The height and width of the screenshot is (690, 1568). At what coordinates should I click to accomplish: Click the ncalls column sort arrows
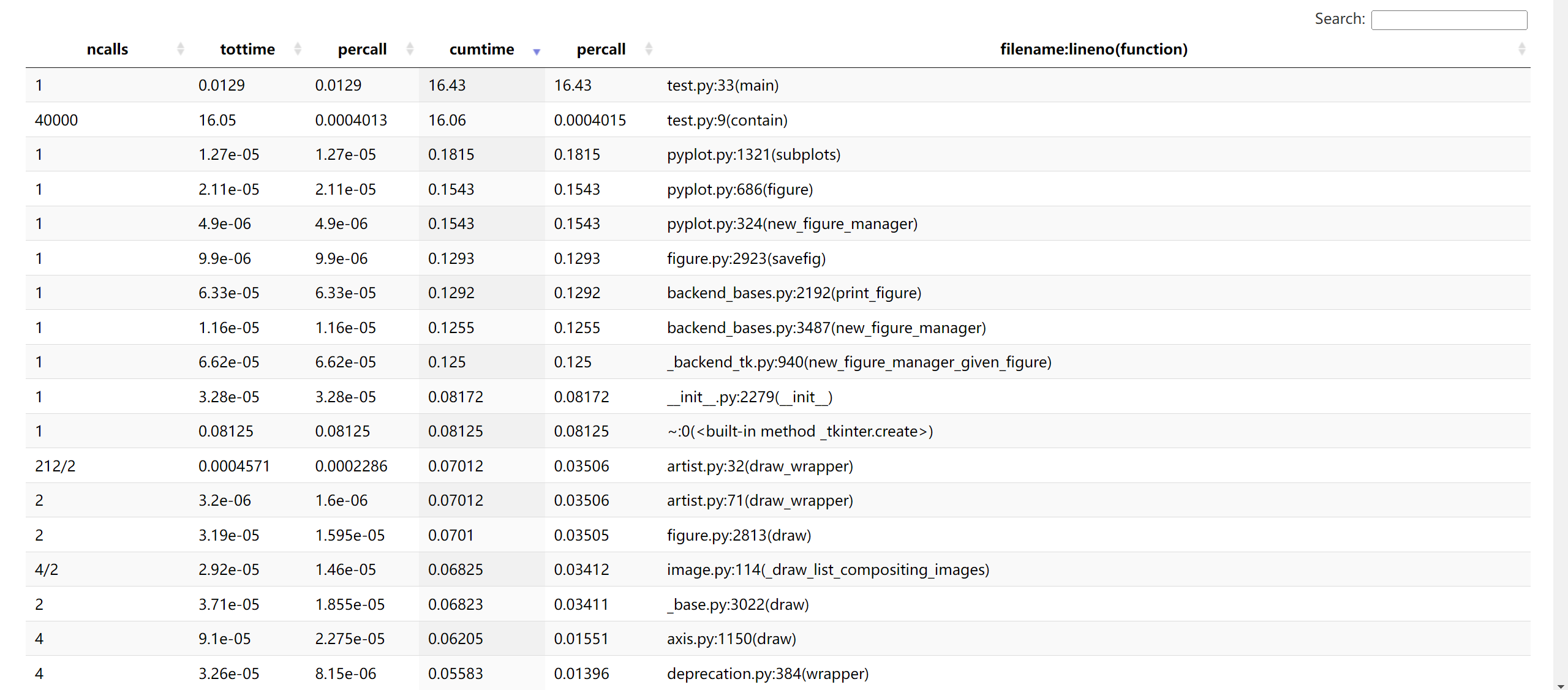tap(180, 49)
